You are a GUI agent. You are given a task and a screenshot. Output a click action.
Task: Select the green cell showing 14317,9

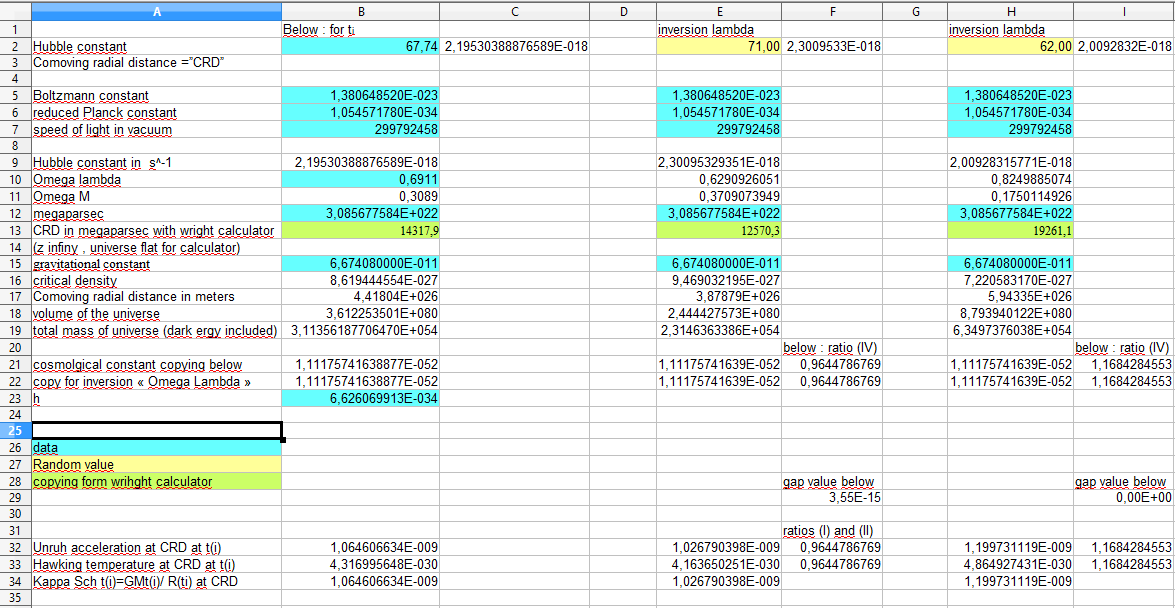click(361, 231)
